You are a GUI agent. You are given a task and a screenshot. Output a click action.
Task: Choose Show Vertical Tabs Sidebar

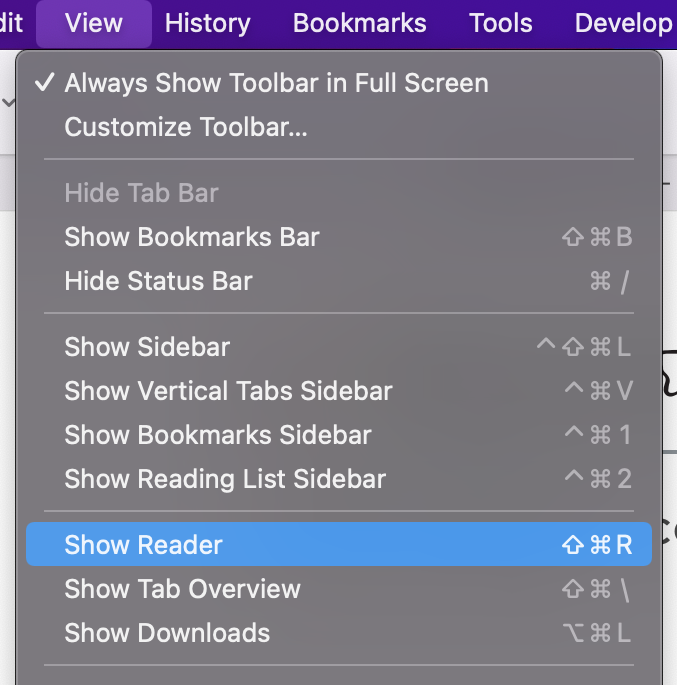click(339, 391)
